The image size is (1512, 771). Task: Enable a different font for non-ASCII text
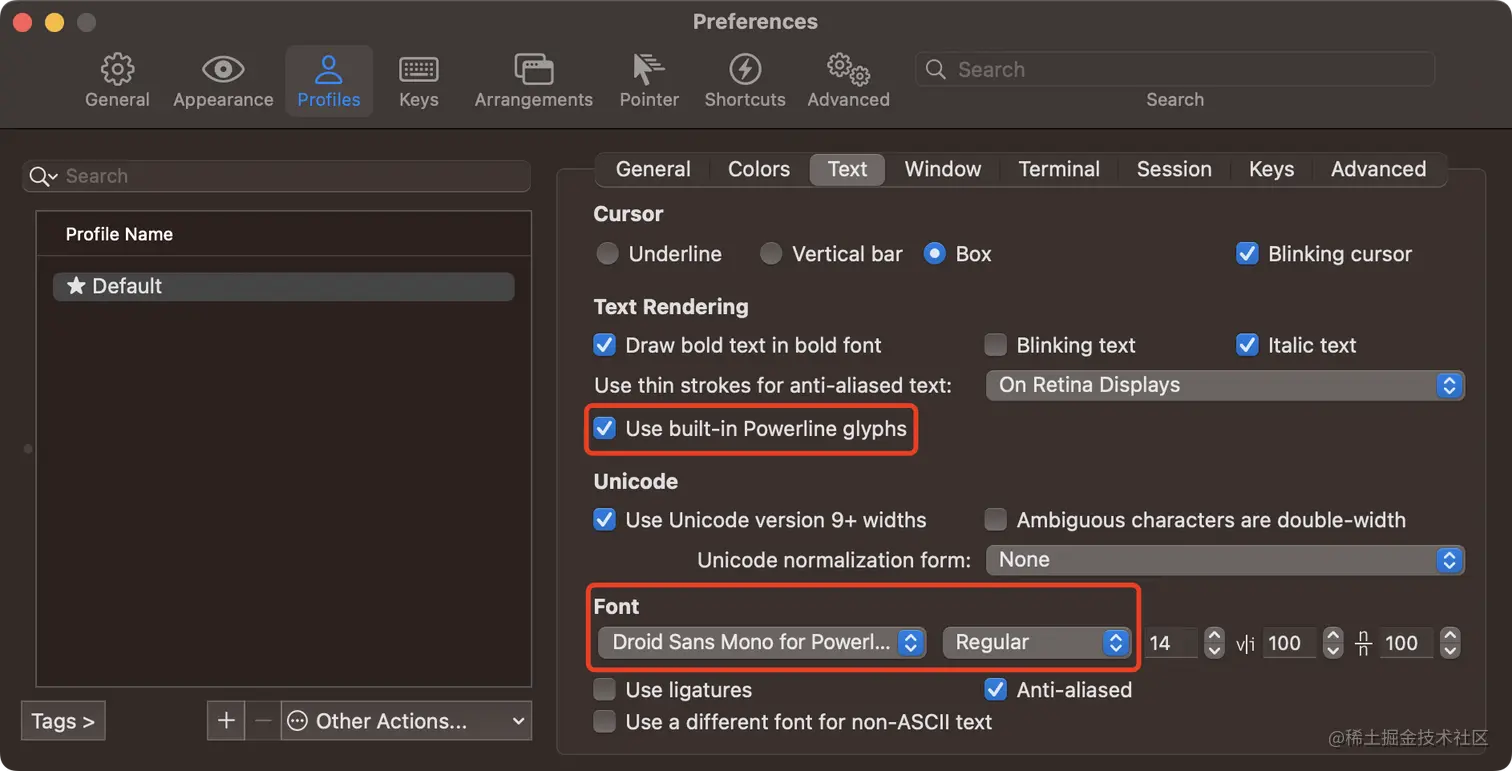(604, 722)
